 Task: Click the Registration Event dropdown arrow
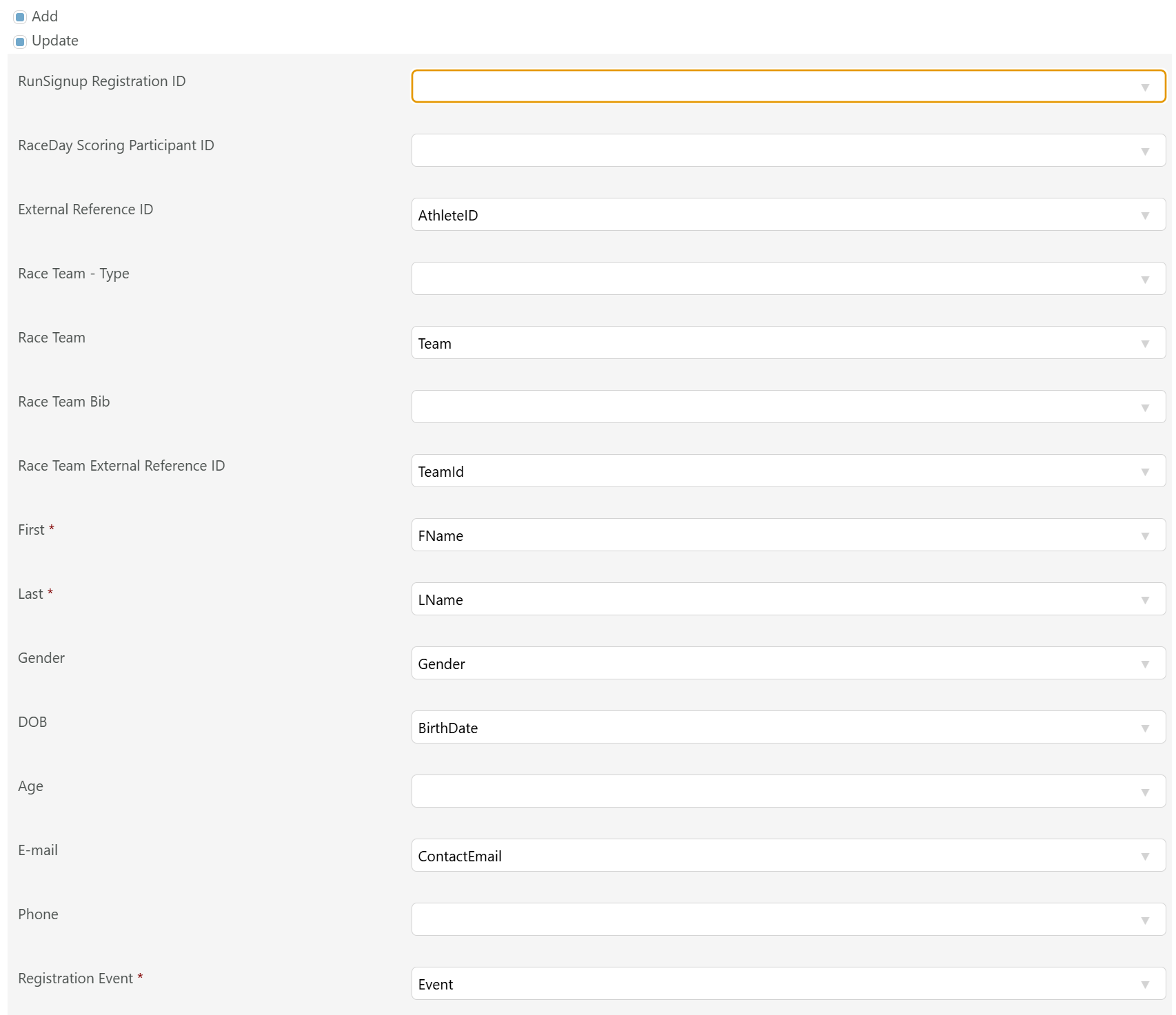click(x=1144, y=985)
